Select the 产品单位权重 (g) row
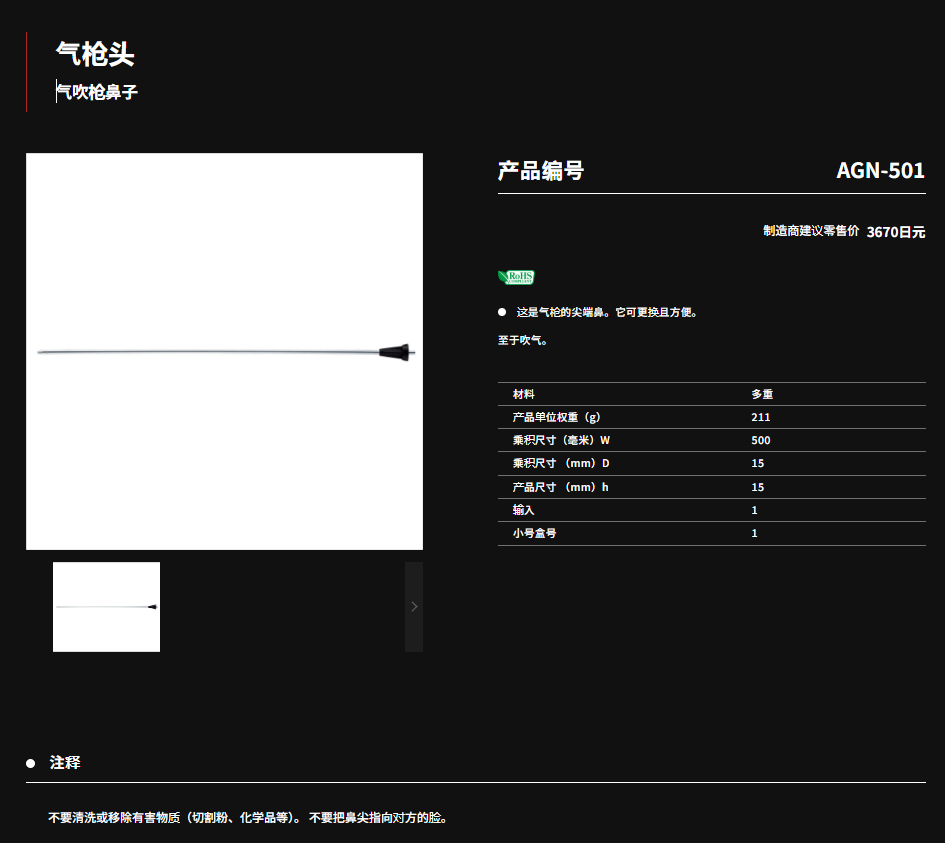945x843 pixels. tap(555, 417)
